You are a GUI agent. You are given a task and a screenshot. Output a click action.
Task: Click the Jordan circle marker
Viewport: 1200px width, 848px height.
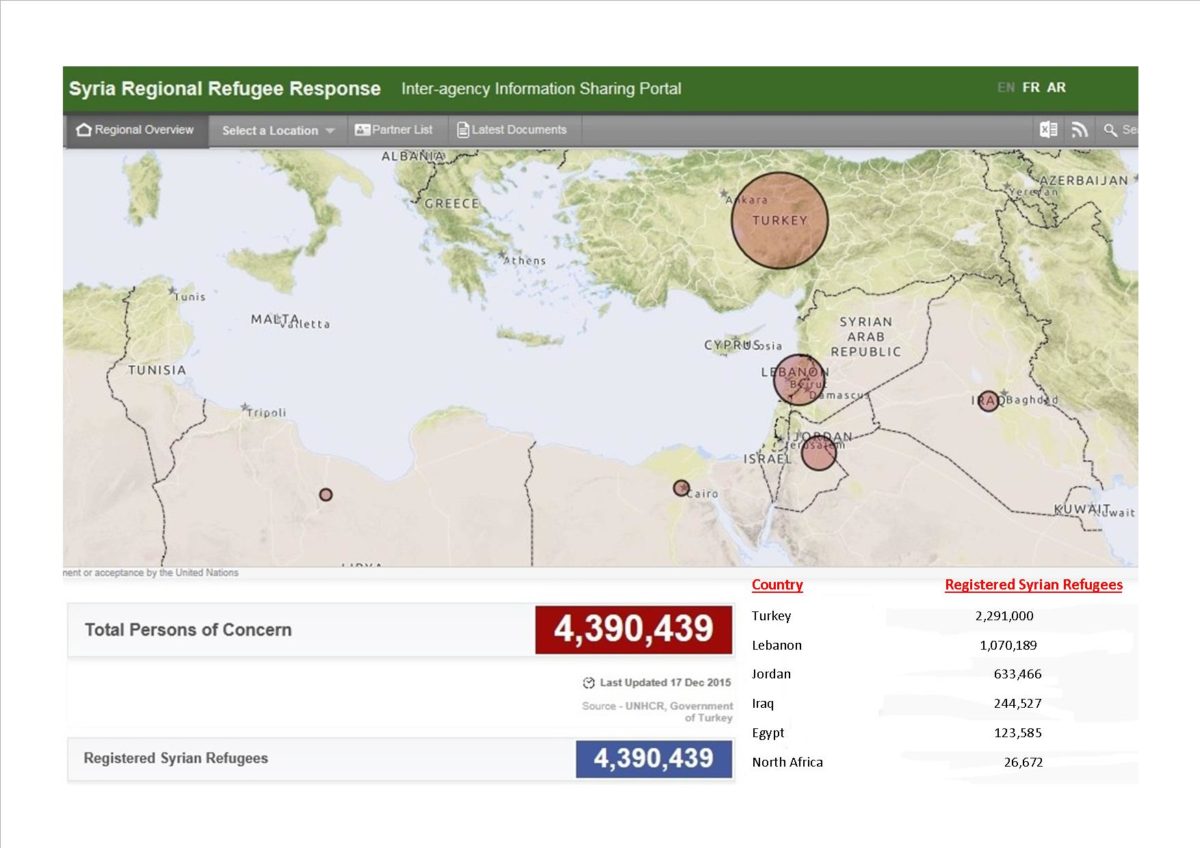818,453
